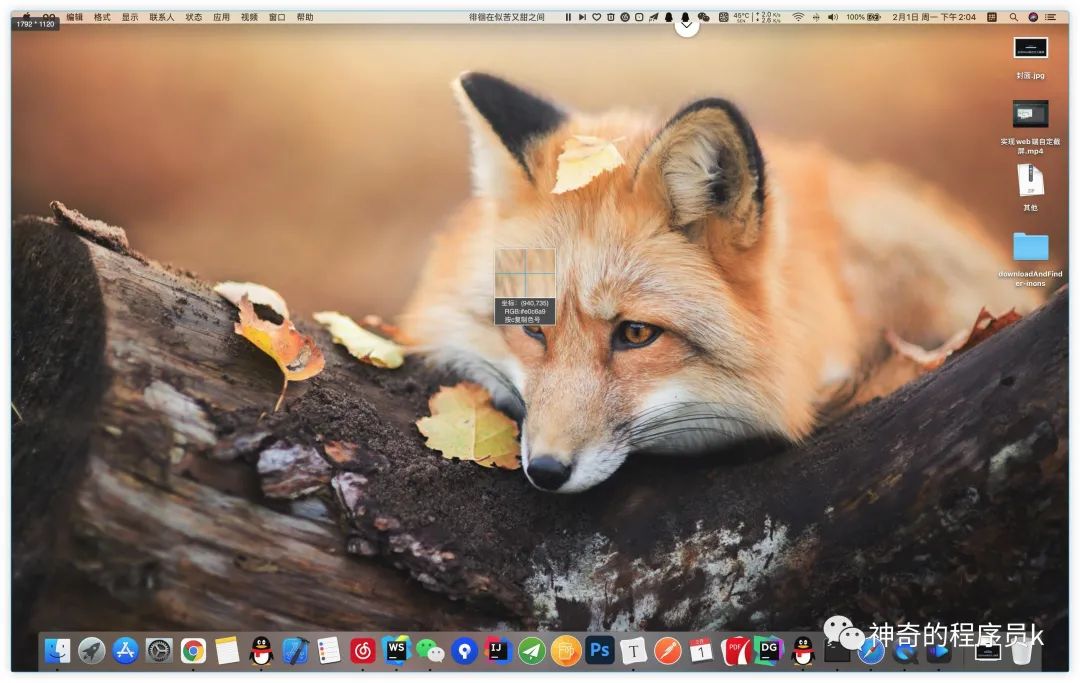The width and height of the screenshot is (1080, 683).
Task: Open the Wi-Fi status menu
Action: (x=798, y=17)
